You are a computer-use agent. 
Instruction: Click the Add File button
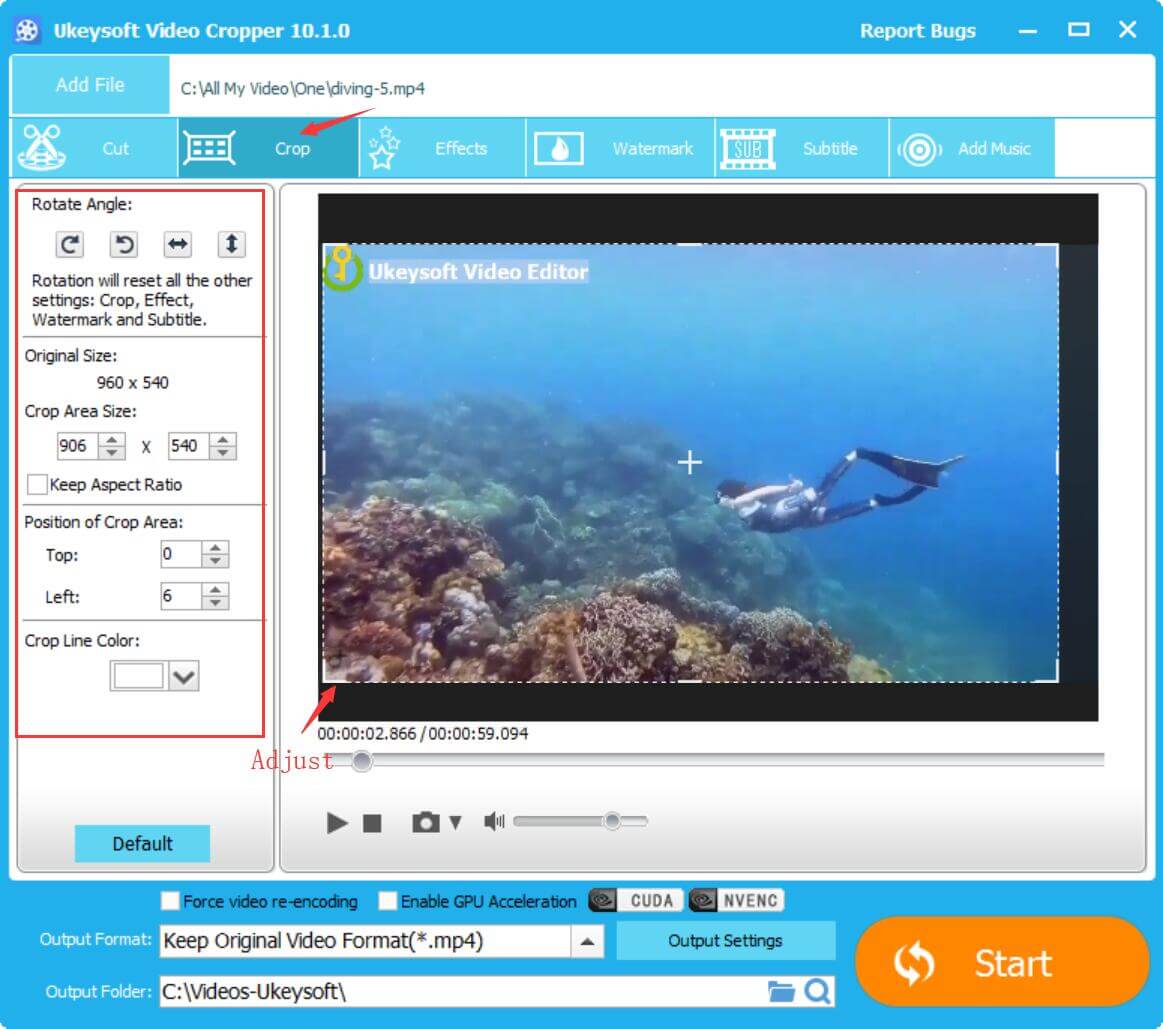coord(90,85)
